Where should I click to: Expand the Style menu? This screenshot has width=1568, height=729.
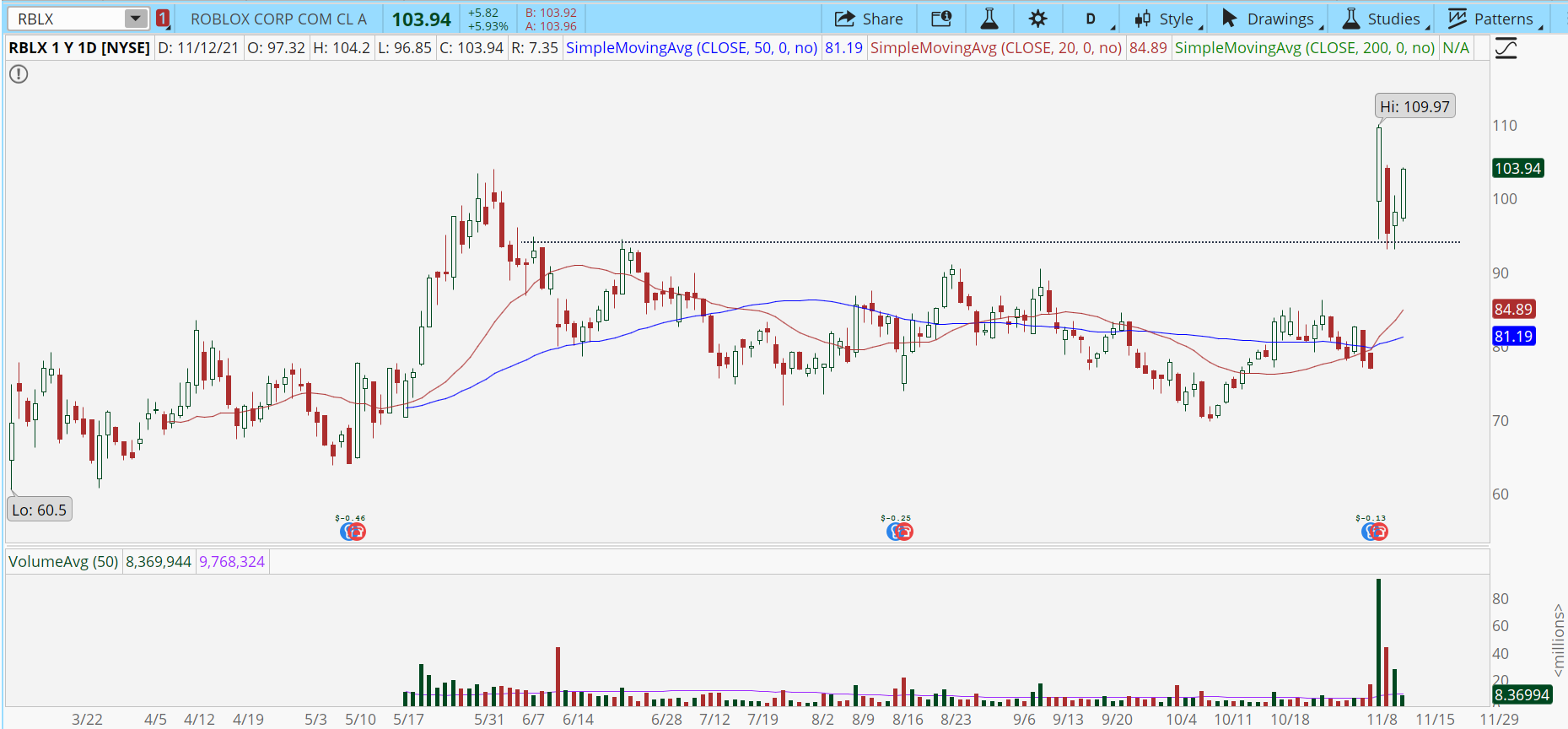tap(1168, 19)
